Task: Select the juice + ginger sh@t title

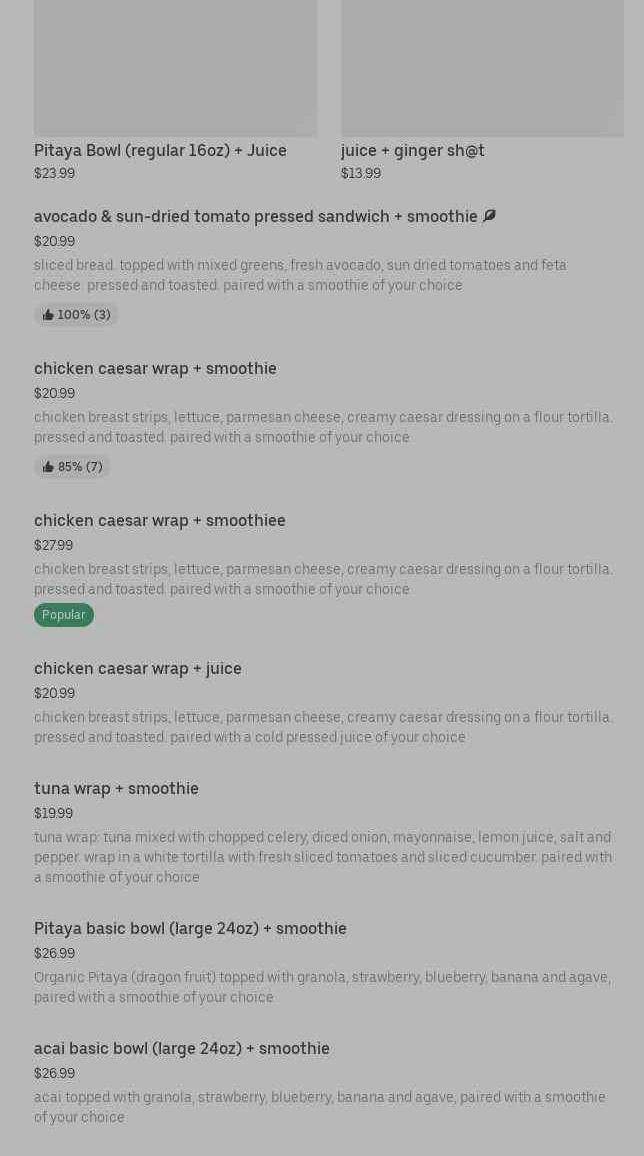Action: [412, 150]
